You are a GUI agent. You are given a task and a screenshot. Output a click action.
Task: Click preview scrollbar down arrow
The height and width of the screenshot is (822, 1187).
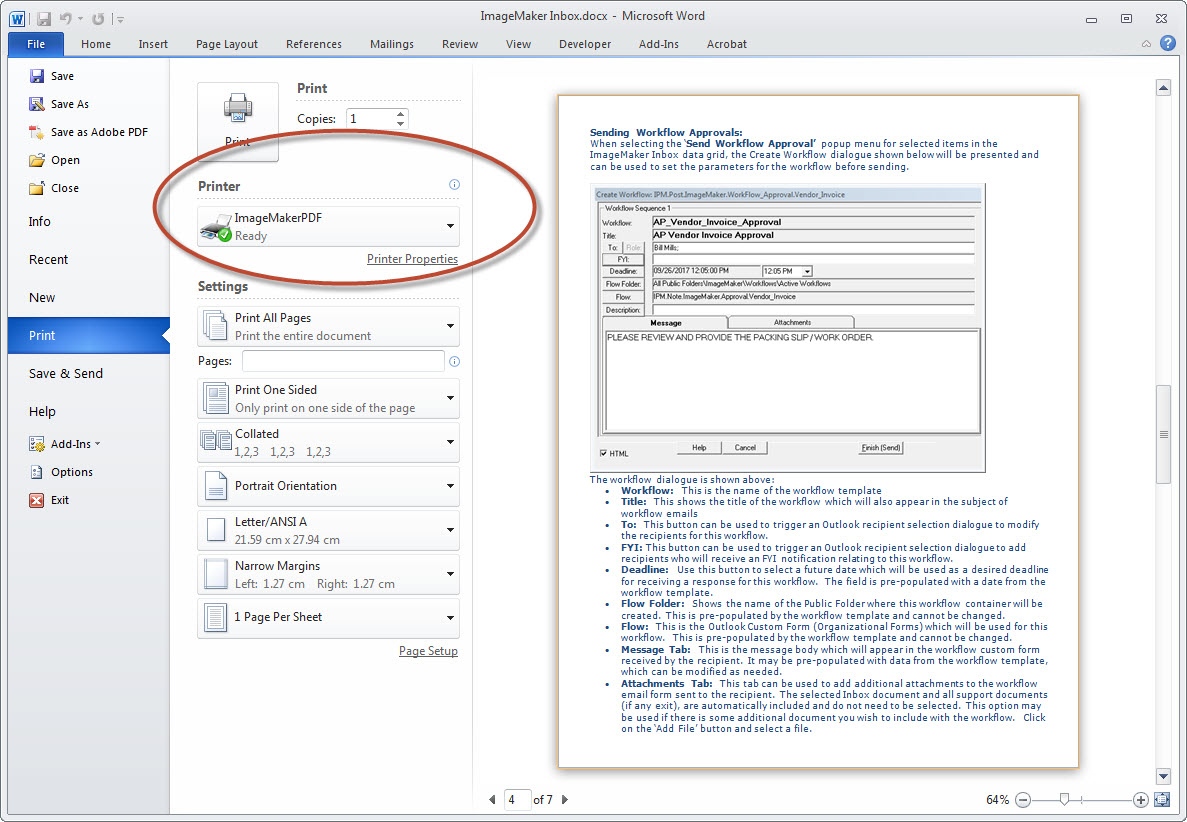point(1164,776)
